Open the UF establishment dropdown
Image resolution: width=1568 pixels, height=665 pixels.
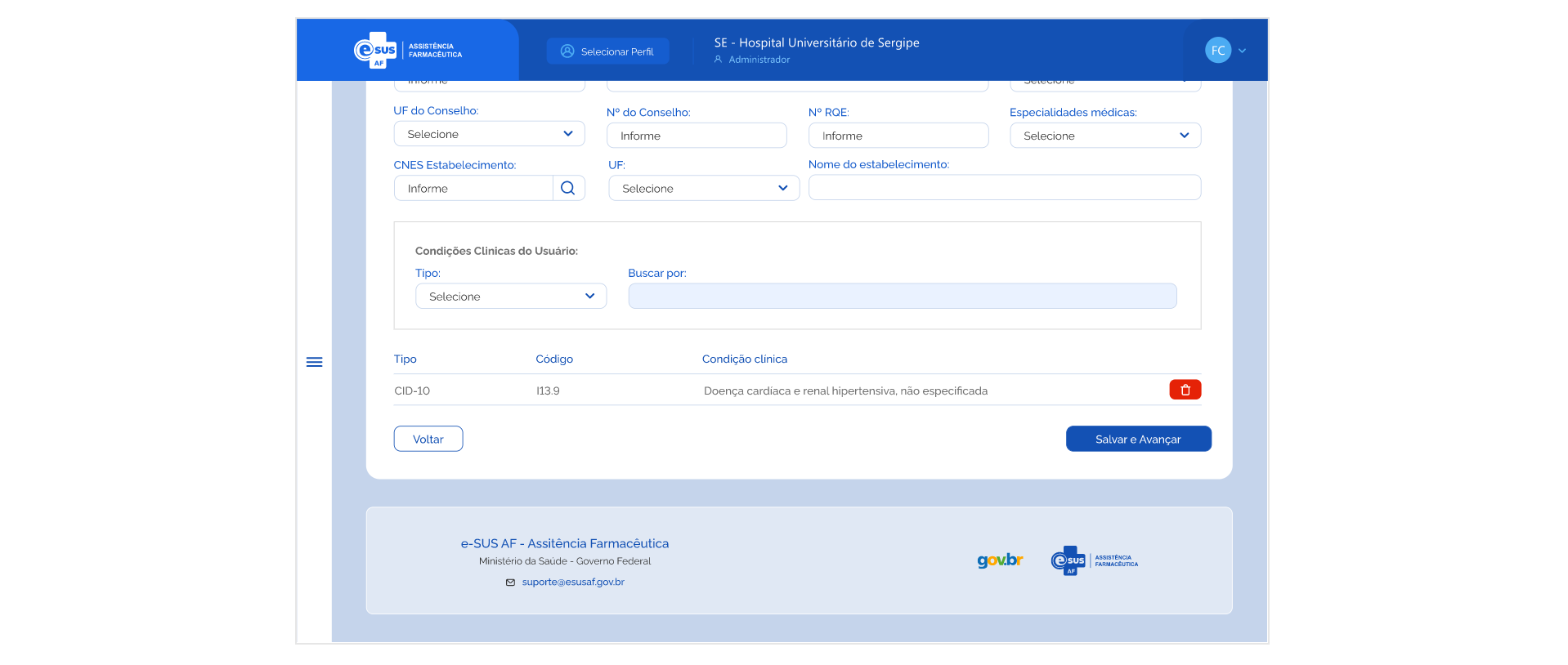click(x=703, y=188)
